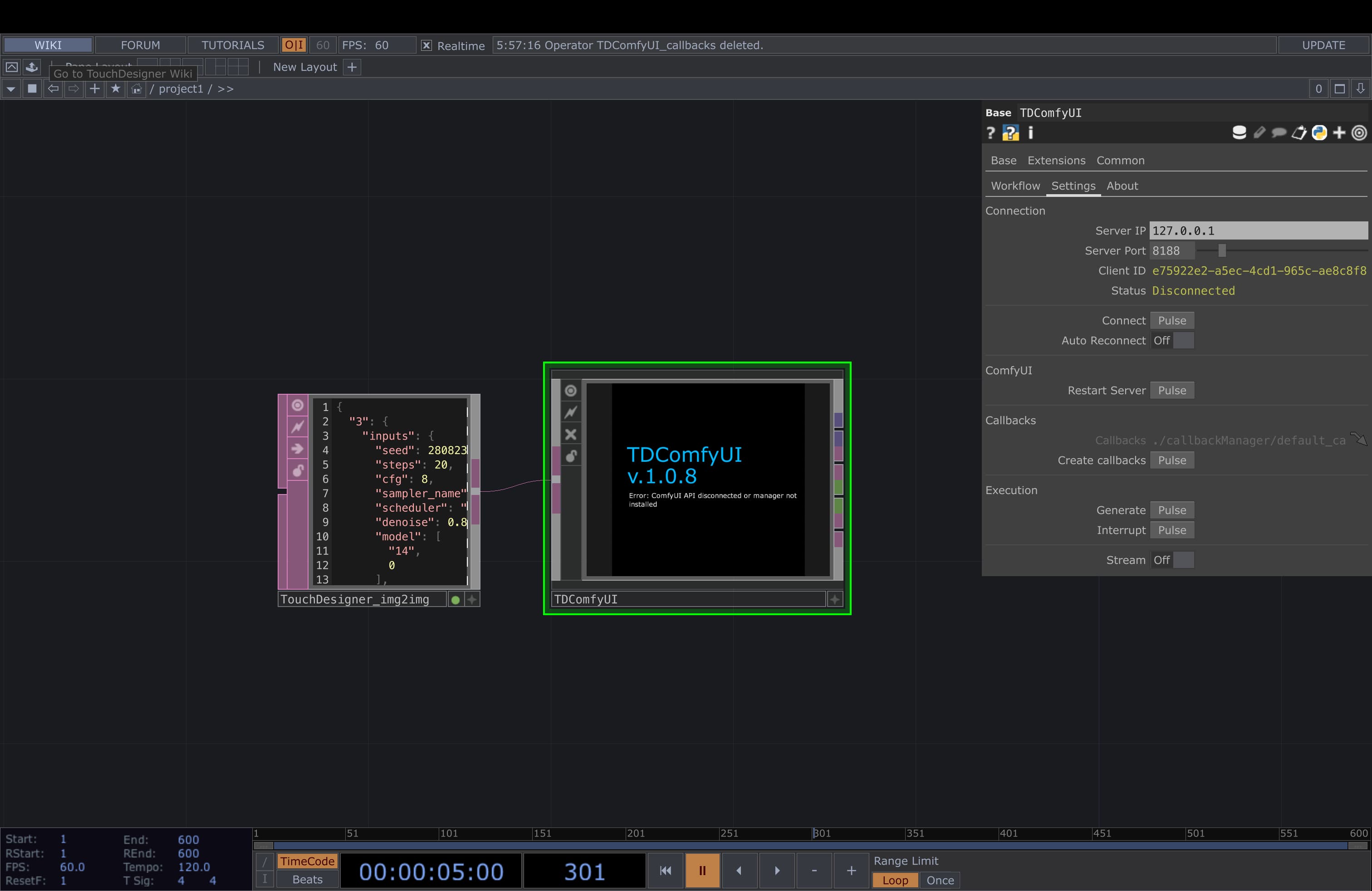Switch to the Workflow parameter tab
This screenshot has height=891, width=1372.
pos(1015,186)
